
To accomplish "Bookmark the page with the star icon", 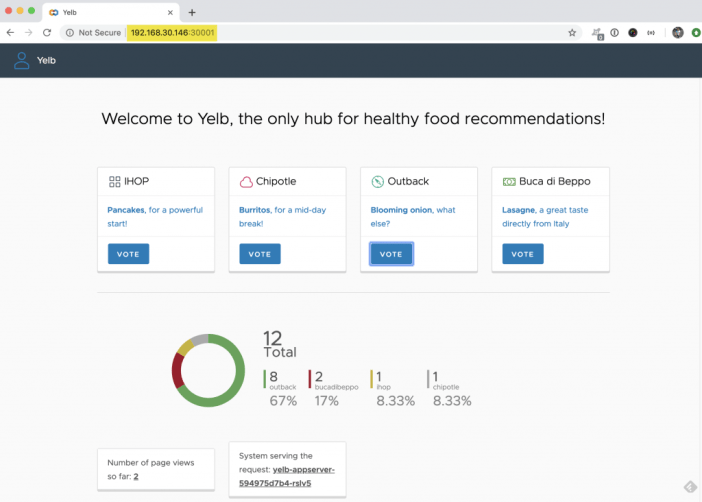I will (x=572, y=33).
